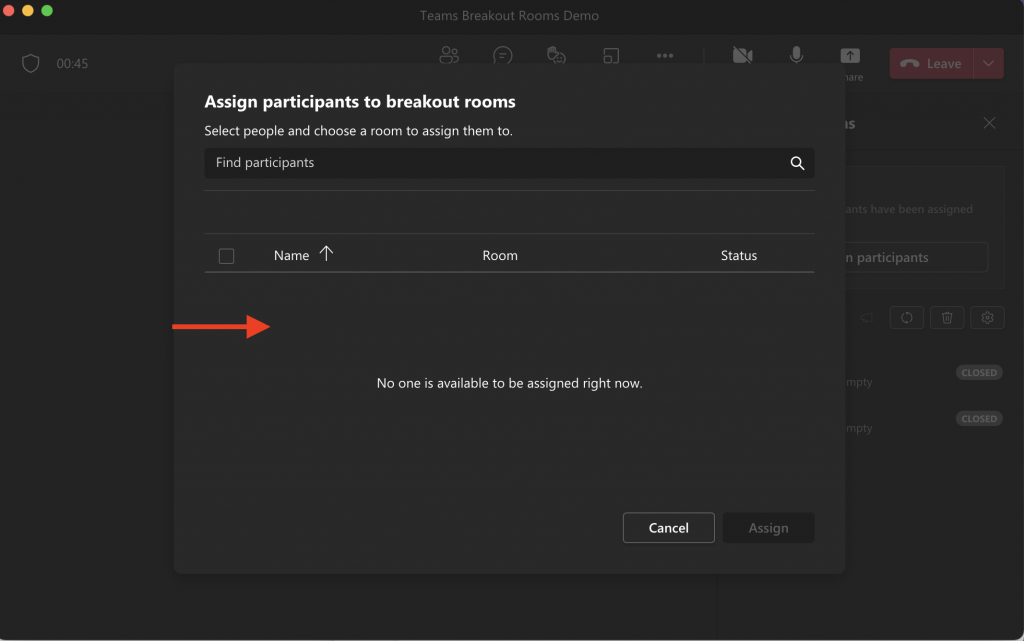
Task: Sort by the Name column arrow
Action: [x=326, y=254]
